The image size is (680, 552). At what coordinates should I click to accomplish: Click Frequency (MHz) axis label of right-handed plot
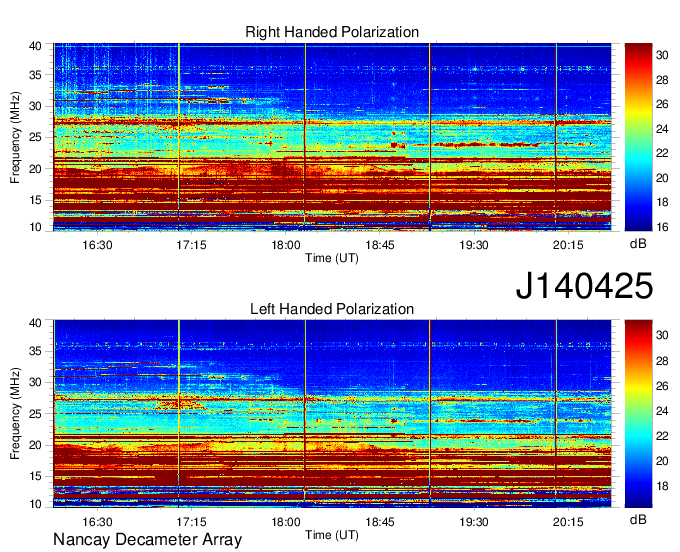pos(15,137)
